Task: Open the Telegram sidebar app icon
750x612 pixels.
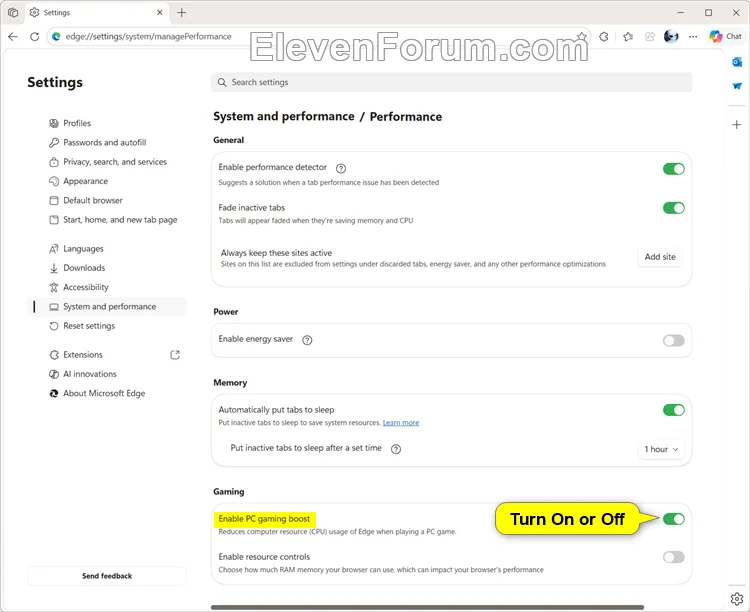Action: (x=737, y=86)
